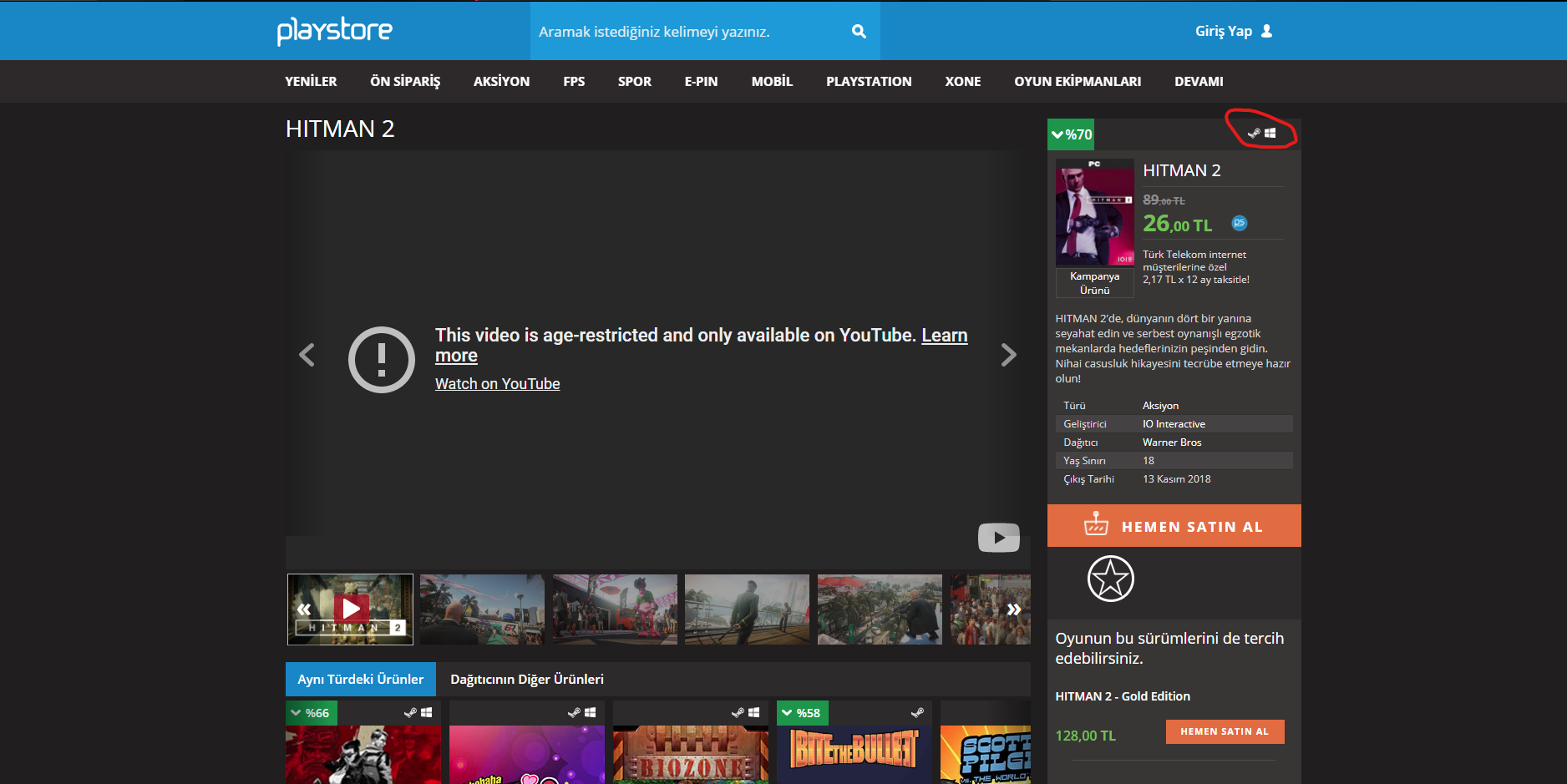Open the HITMAN 2 - Gold Edition link
The image size is (1567, 784).
(1123, 696)
